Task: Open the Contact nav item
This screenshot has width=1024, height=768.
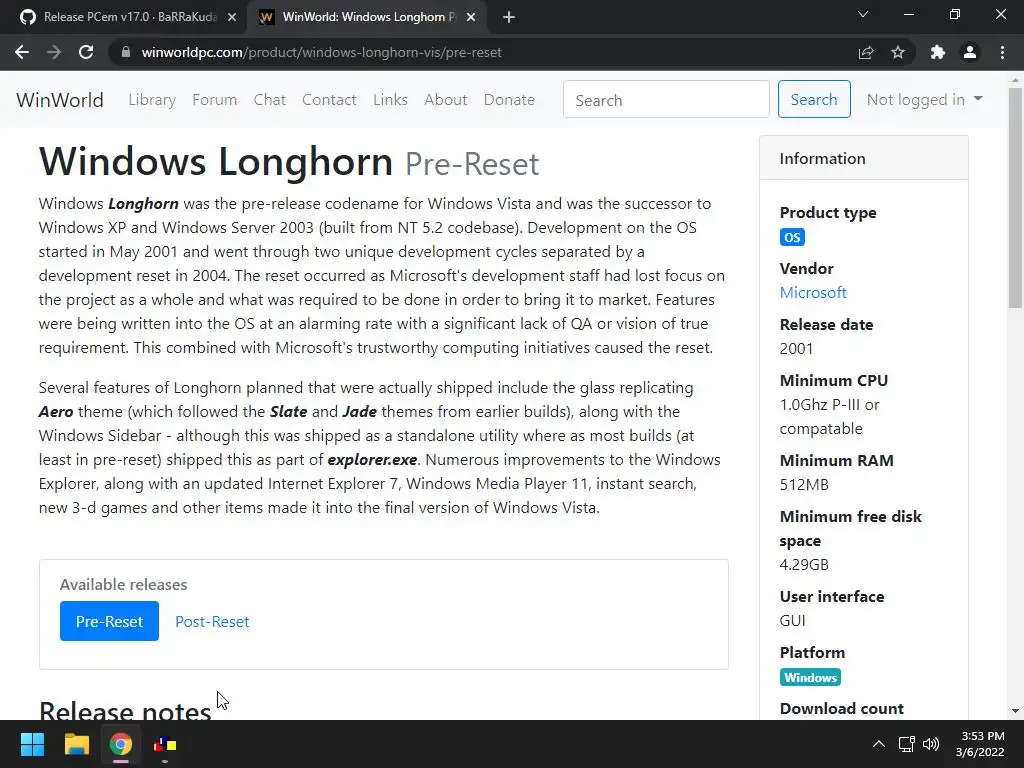Action: tap(329, 100)
